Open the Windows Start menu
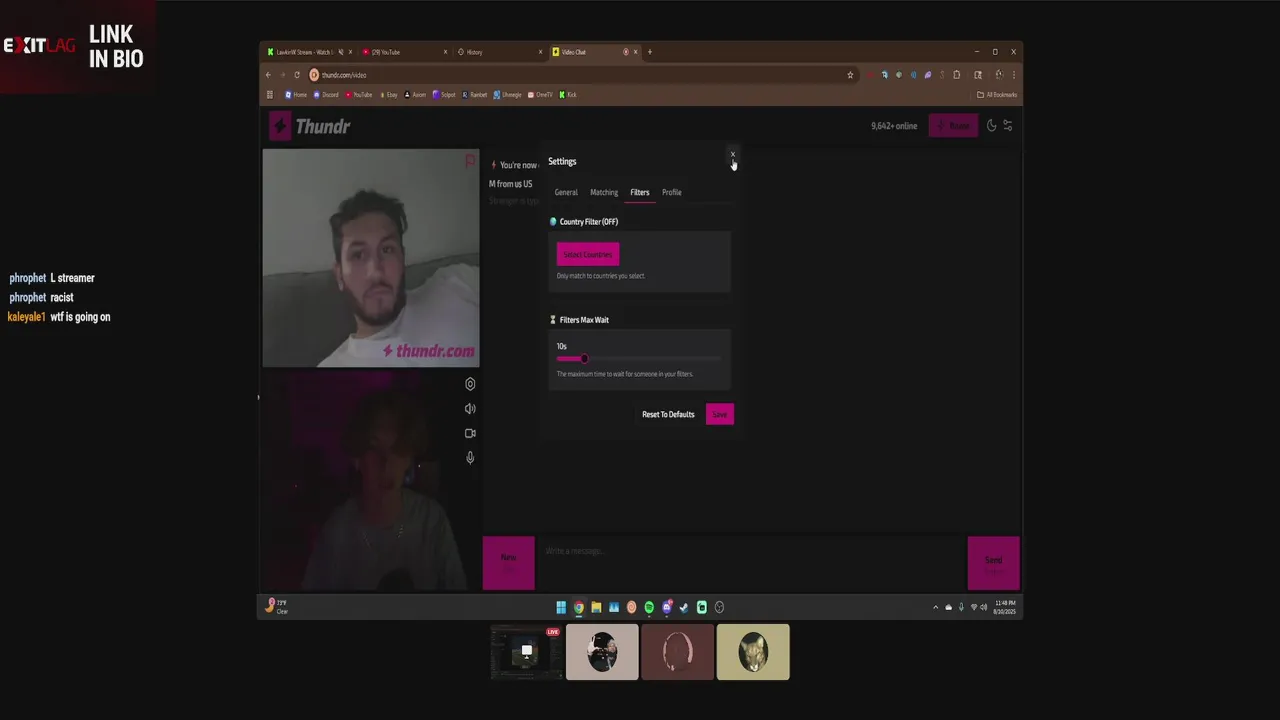1280x720 pixels. pyautogui.click(x=561, y=607)
